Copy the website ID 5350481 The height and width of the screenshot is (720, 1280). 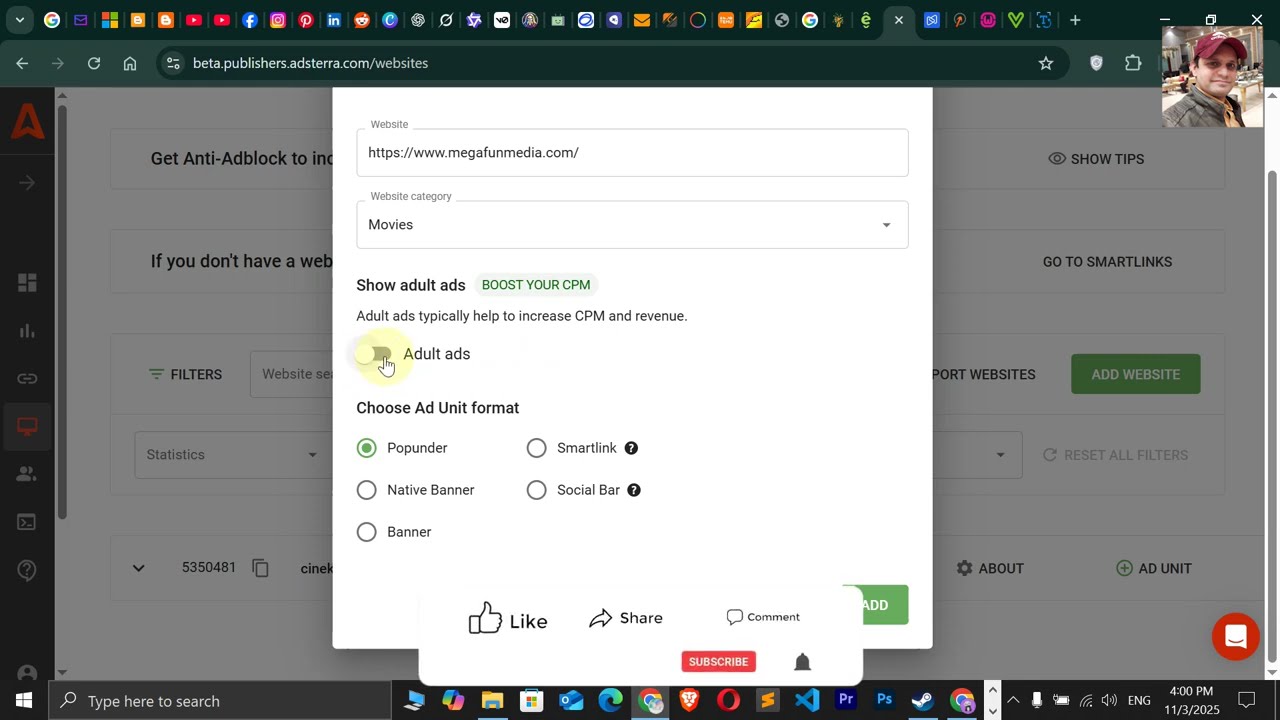click(x=261, y=568)
